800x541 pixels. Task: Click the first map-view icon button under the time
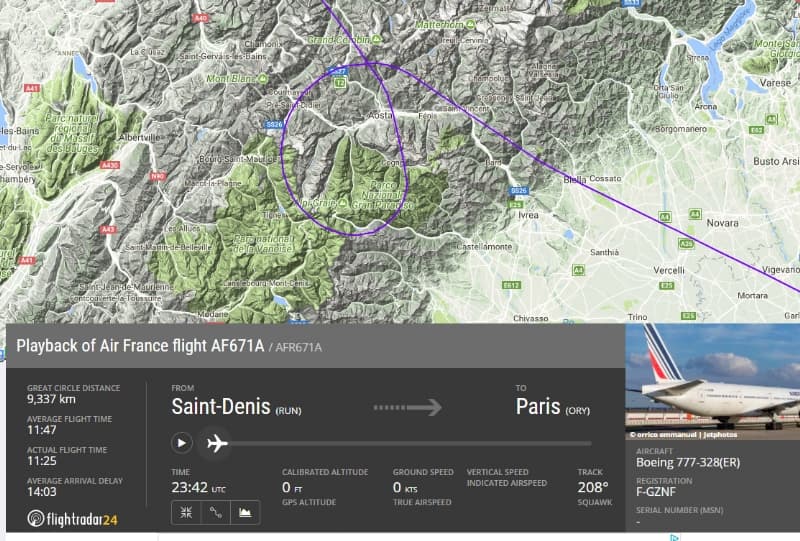(186, 512)
